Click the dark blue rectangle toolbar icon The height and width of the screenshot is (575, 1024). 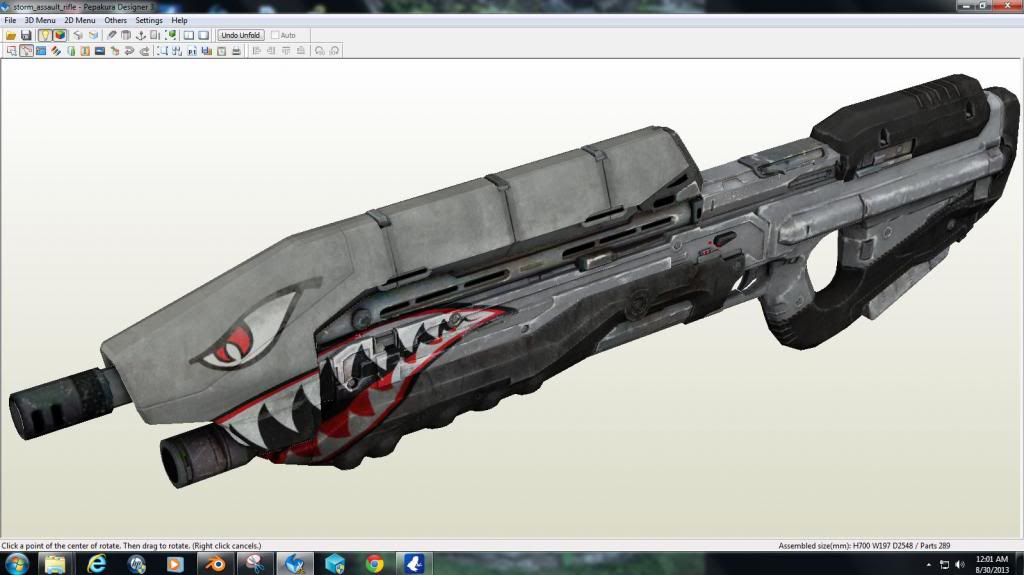[x=100, y=51]
